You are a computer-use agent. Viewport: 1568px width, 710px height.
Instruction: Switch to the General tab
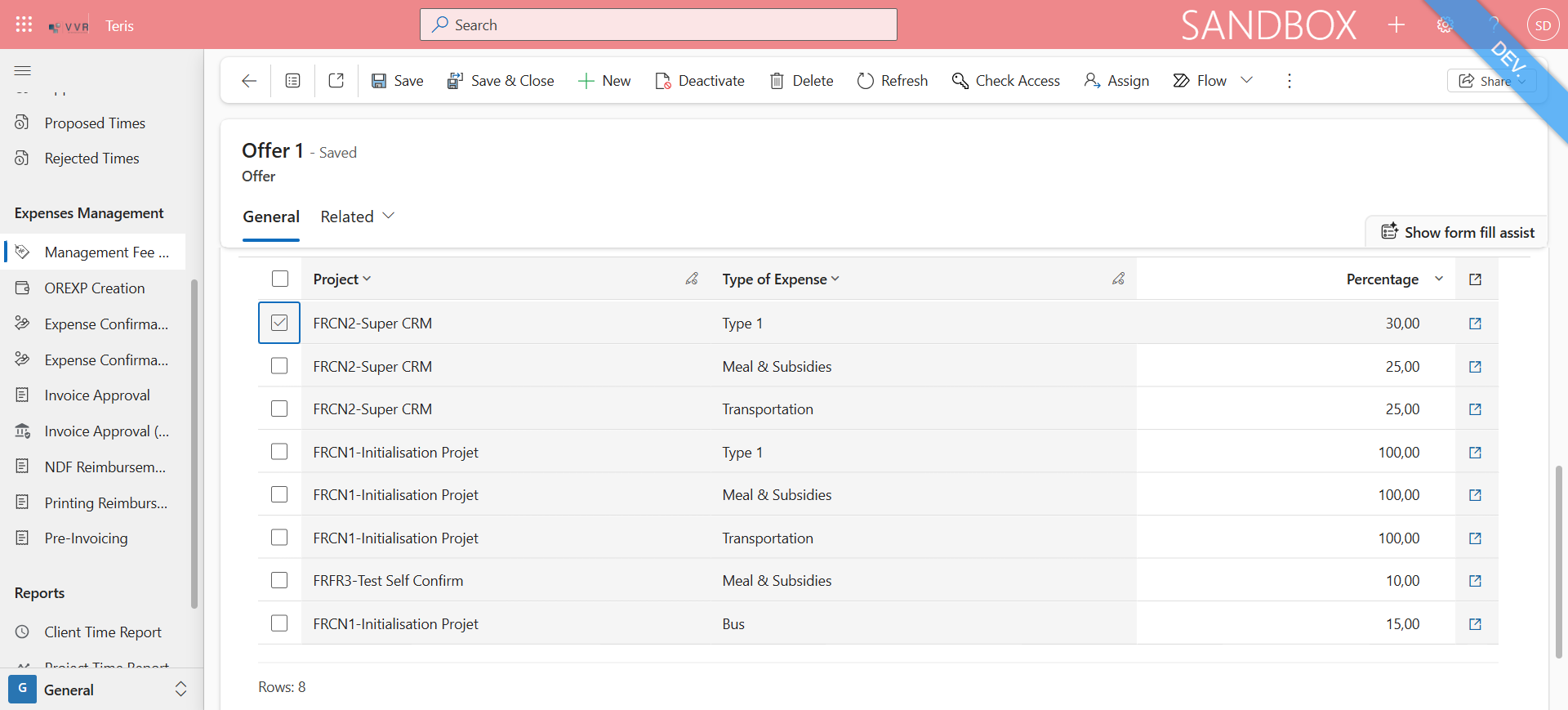271,217
